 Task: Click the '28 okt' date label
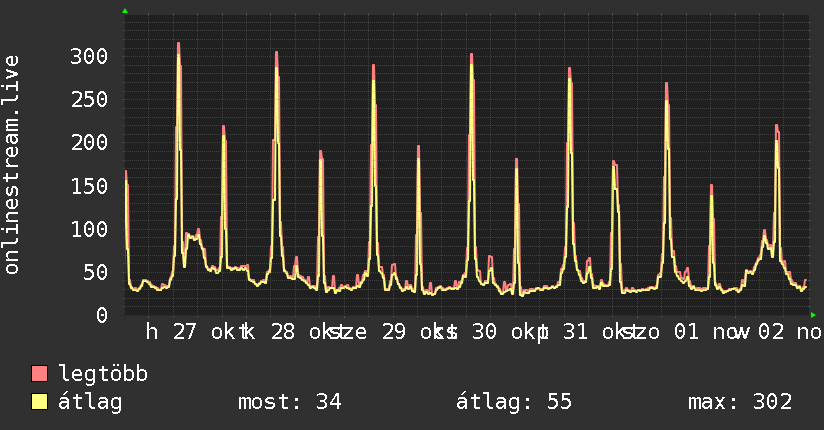308,332
